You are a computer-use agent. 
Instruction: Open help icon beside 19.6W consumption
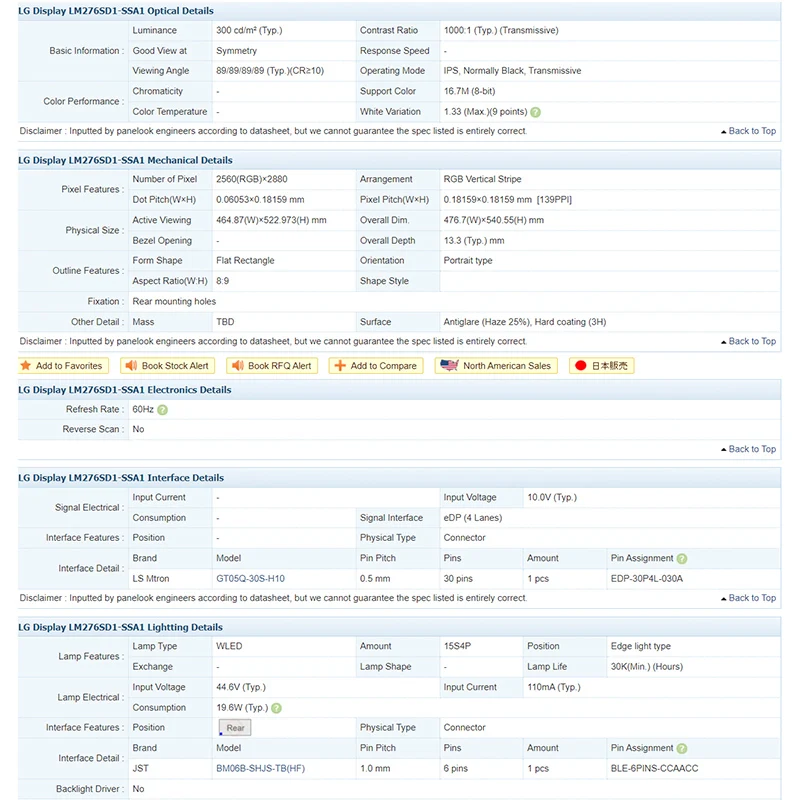[276, 708]
